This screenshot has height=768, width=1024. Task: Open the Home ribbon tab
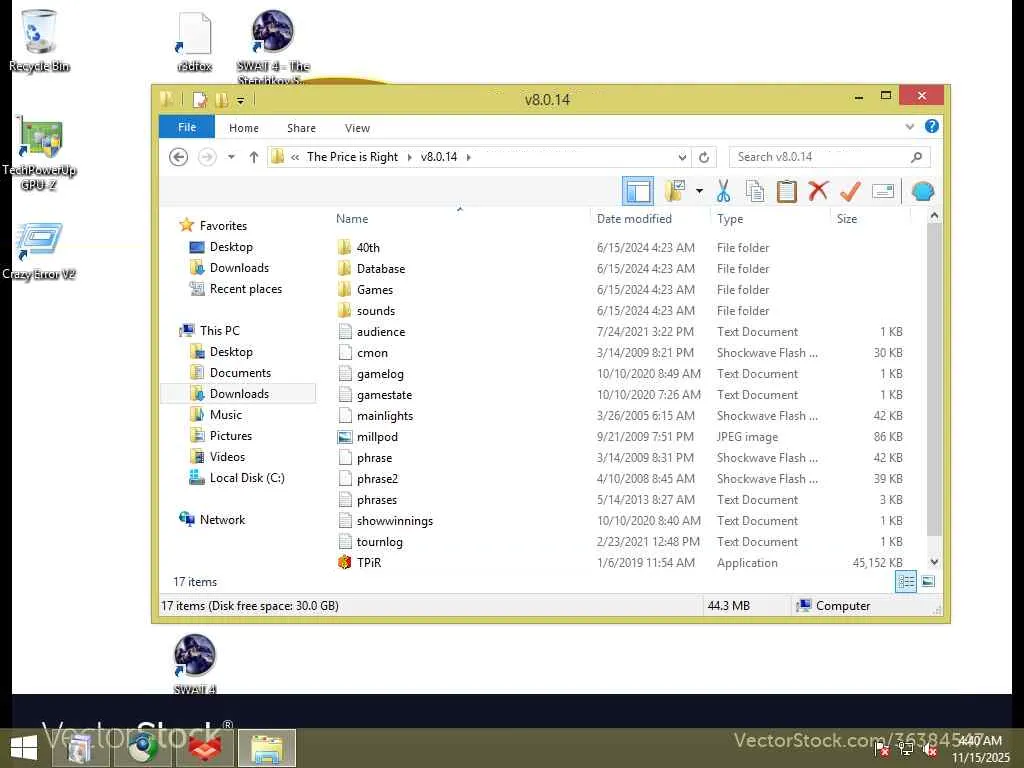click(244, 128)
